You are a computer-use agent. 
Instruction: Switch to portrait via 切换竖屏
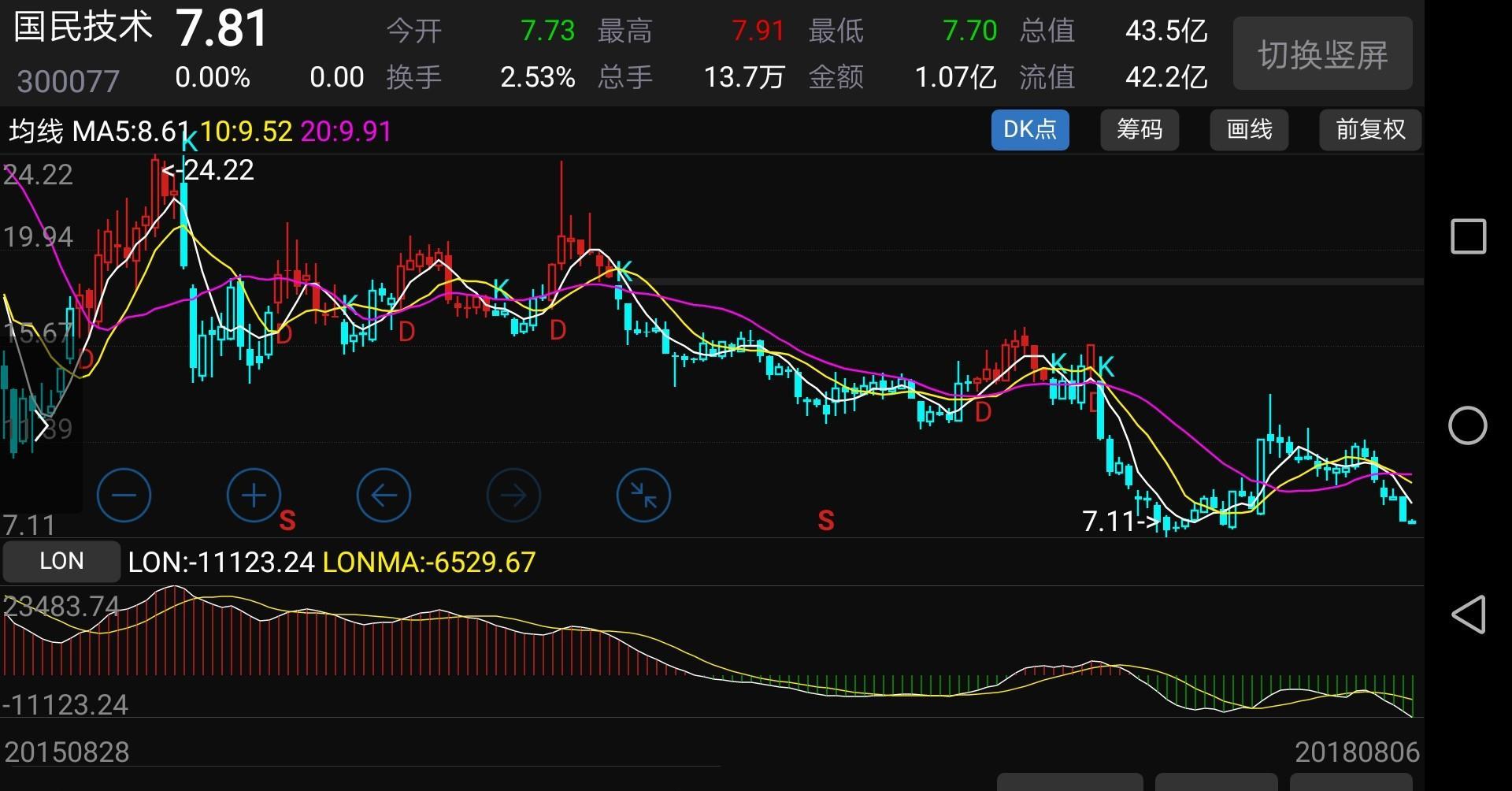click(1323, 54)
